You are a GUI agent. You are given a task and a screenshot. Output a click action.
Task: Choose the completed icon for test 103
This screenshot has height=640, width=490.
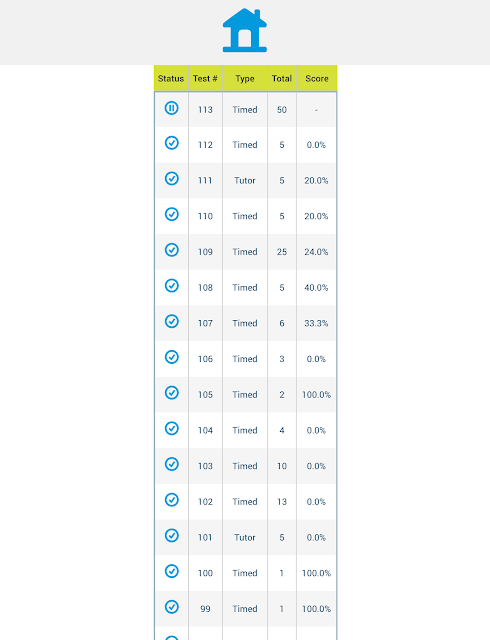click(x=172, y=464)
